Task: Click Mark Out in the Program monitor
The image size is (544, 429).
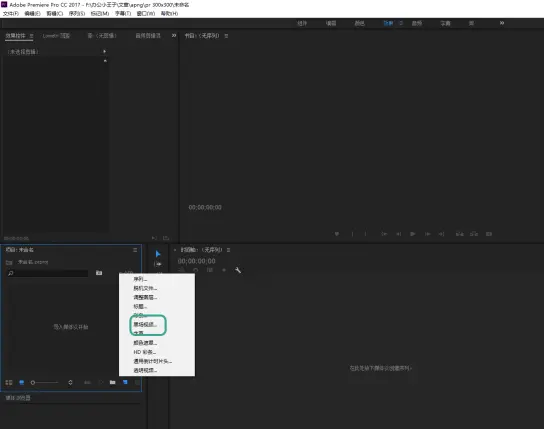Action: [365, 234]
